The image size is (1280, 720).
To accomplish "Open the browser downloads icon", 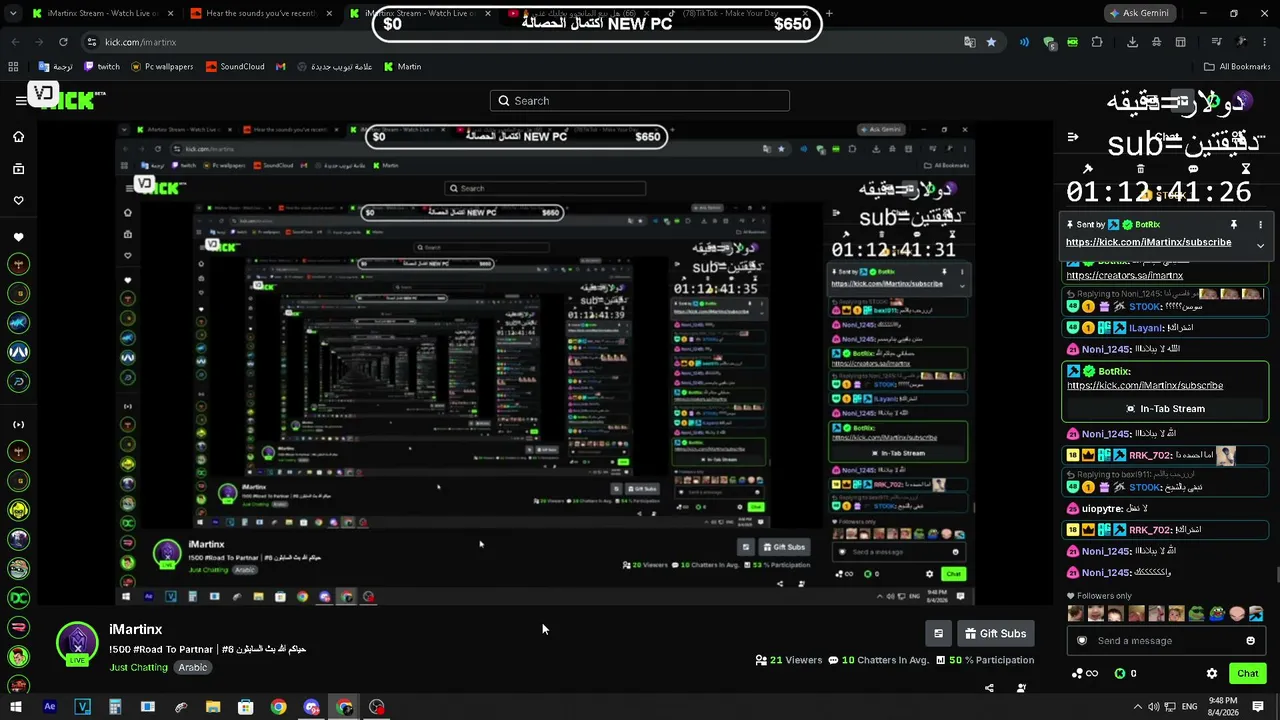I will tap(1132, 42).
